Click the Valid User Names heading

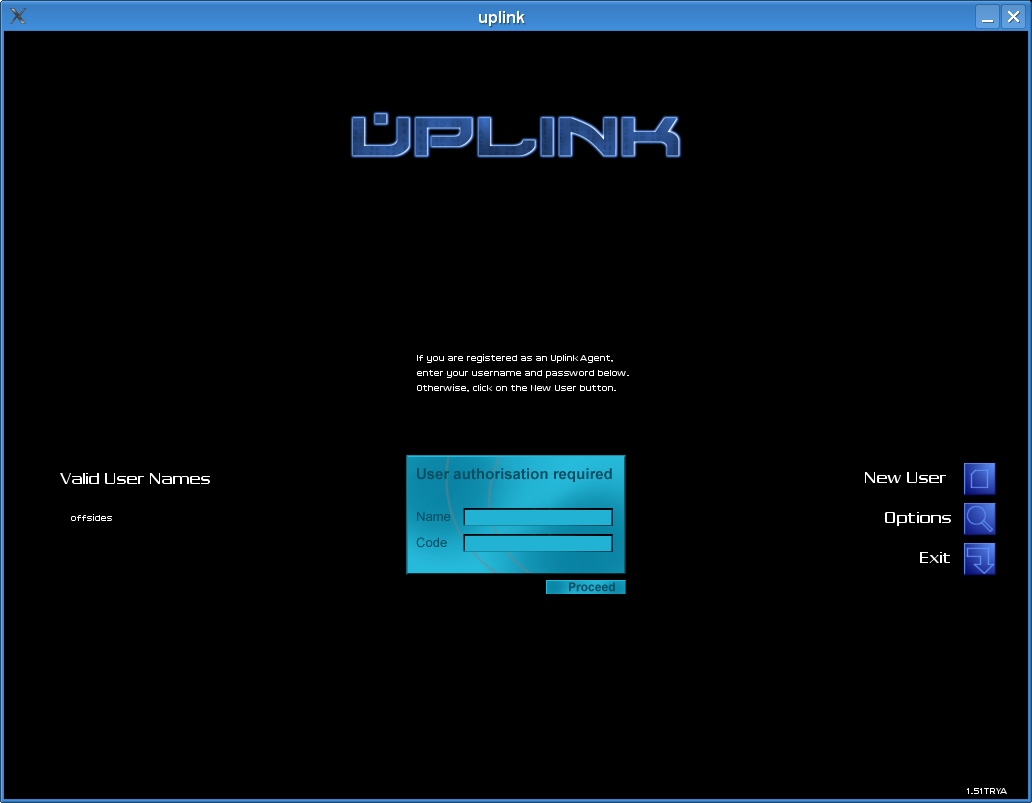click(135, 479)
